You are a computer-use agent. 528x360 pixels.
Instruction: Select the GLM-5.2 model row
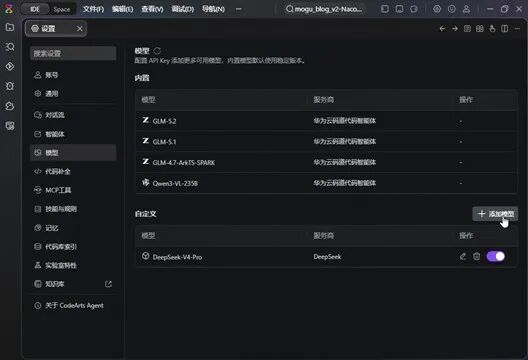(x=326, y=121)
